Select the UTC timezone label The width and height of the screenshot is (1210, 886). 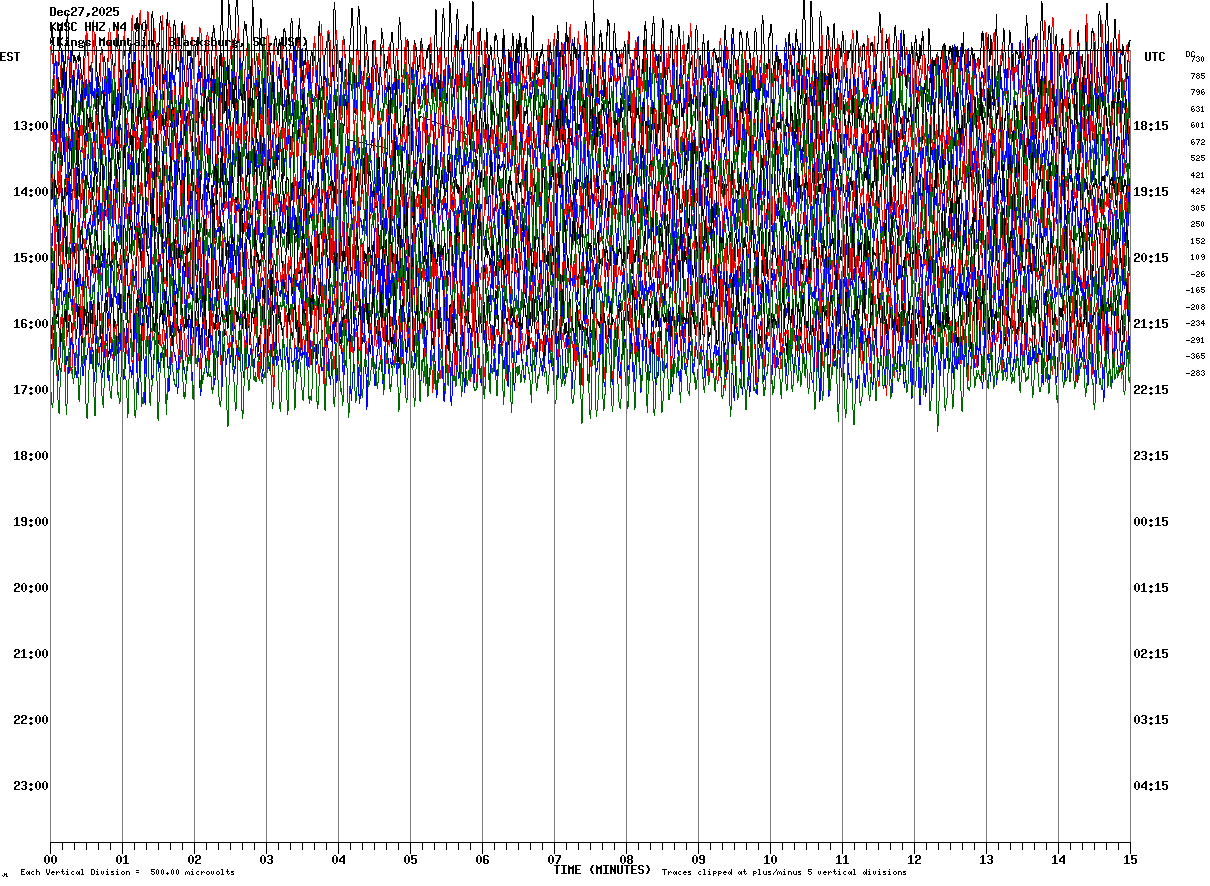[1155, 57]
